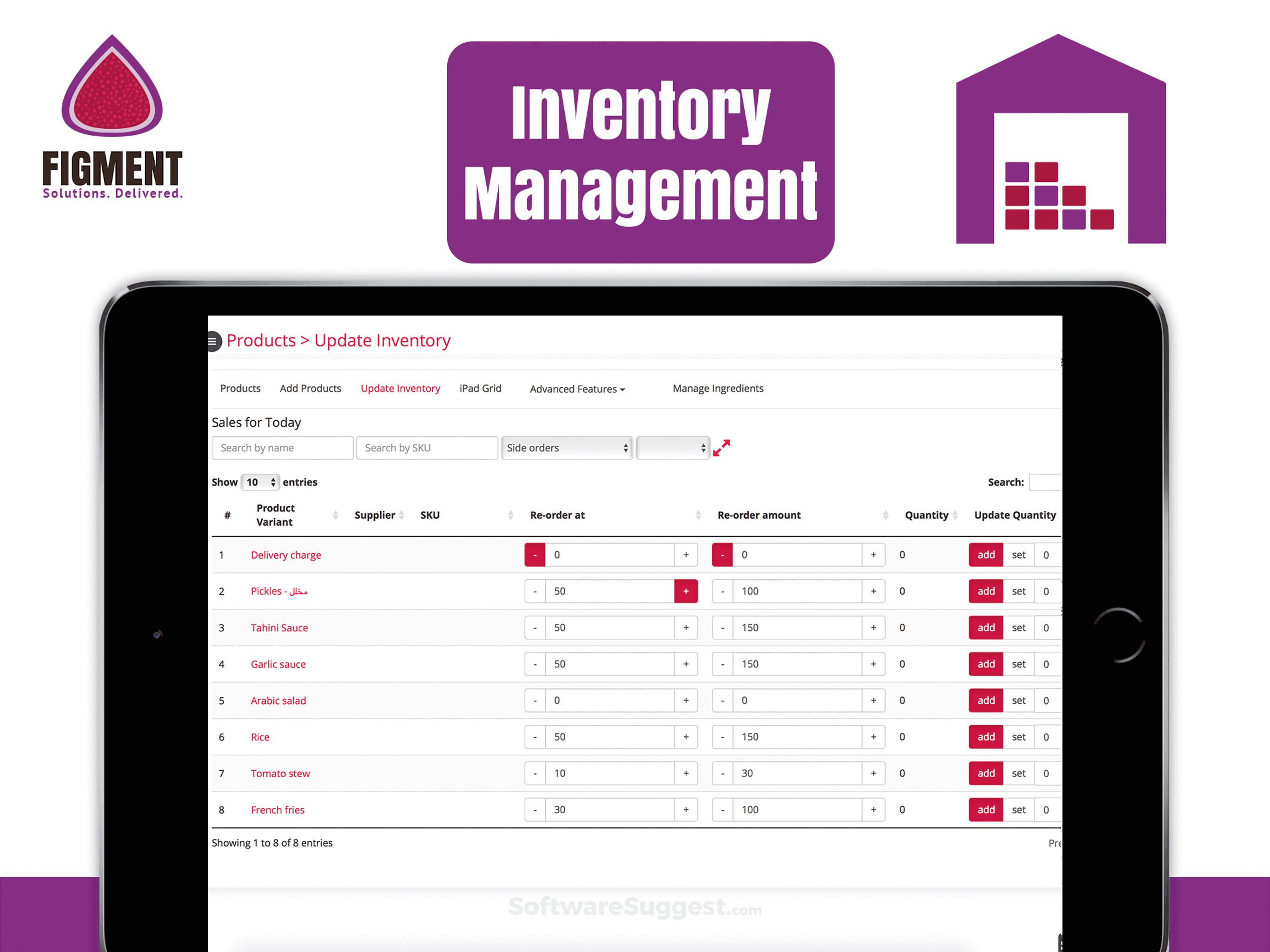Switch to the Add Products tab
The height and width of the screenshot is (952, 1270).
(310, 388)
